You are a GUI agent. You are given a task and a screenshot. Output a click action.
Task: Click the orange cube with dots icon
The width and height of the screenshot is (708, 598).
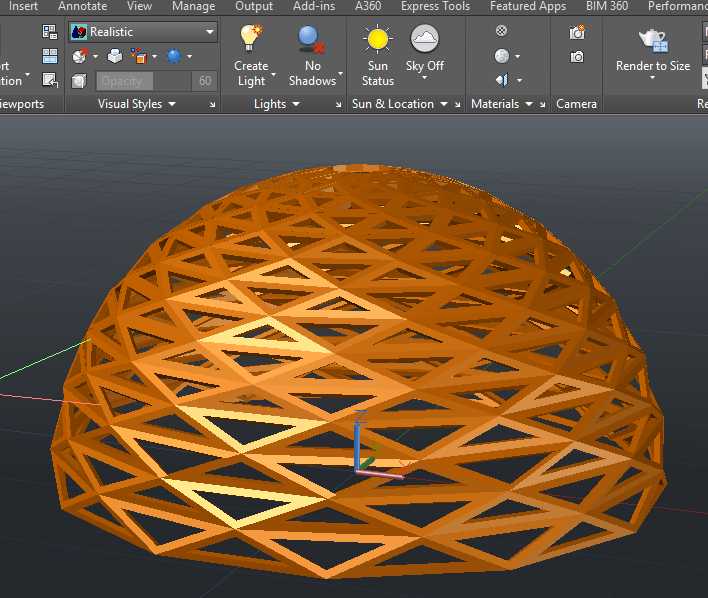point(139,56)
